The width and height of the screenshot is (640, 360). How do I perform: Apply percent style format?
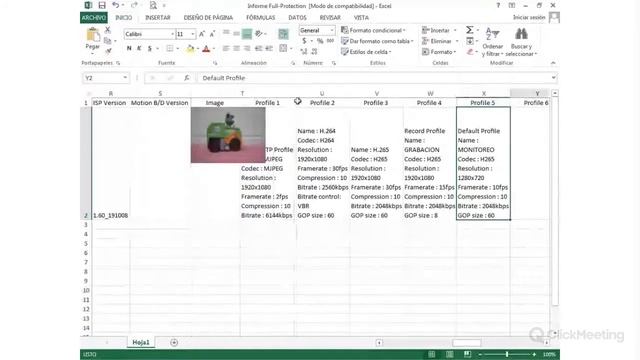[x=320, y=41]
